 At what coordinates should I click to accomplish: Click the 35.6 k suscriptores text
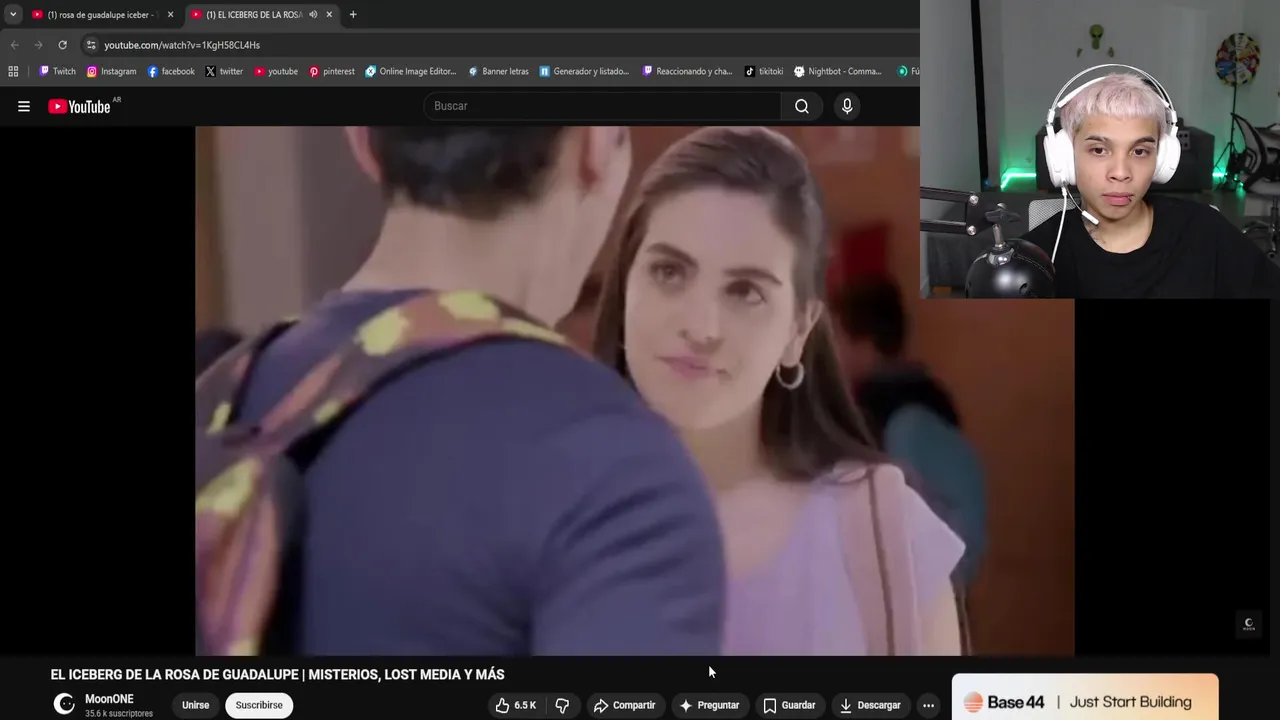(119, 714)
